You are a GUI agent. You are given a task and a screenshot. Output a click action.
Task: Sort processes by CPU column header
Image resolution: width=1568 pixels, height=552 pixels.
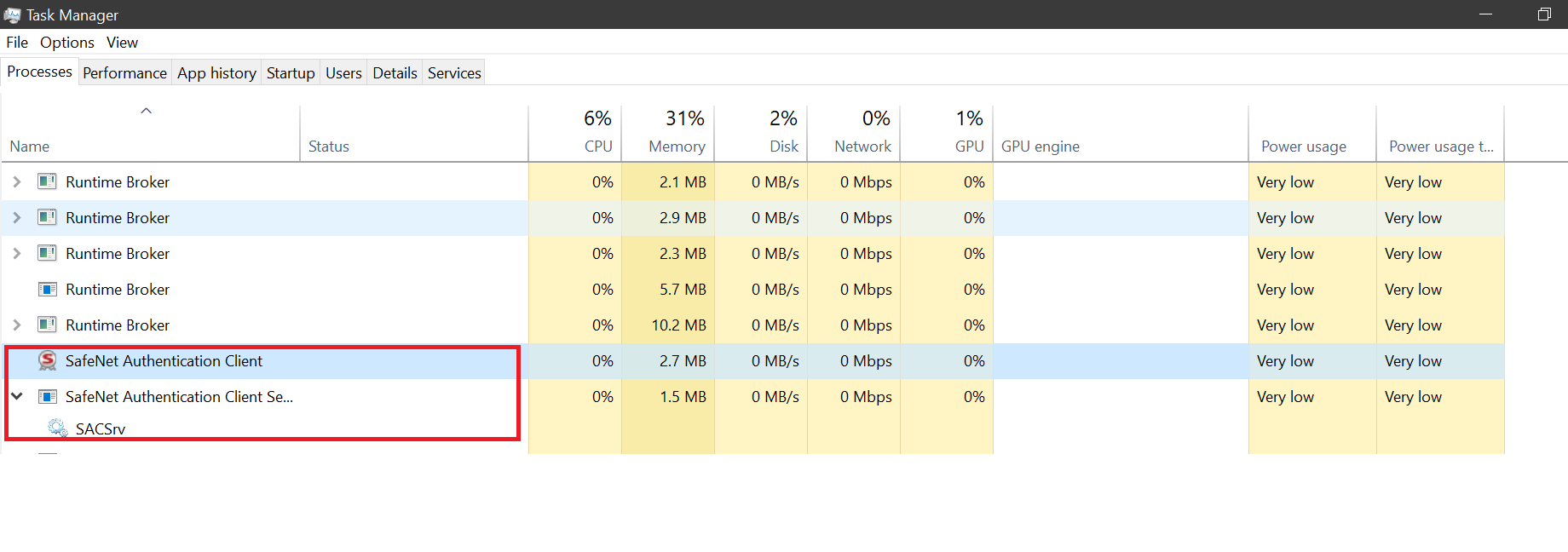click(597, 146)
